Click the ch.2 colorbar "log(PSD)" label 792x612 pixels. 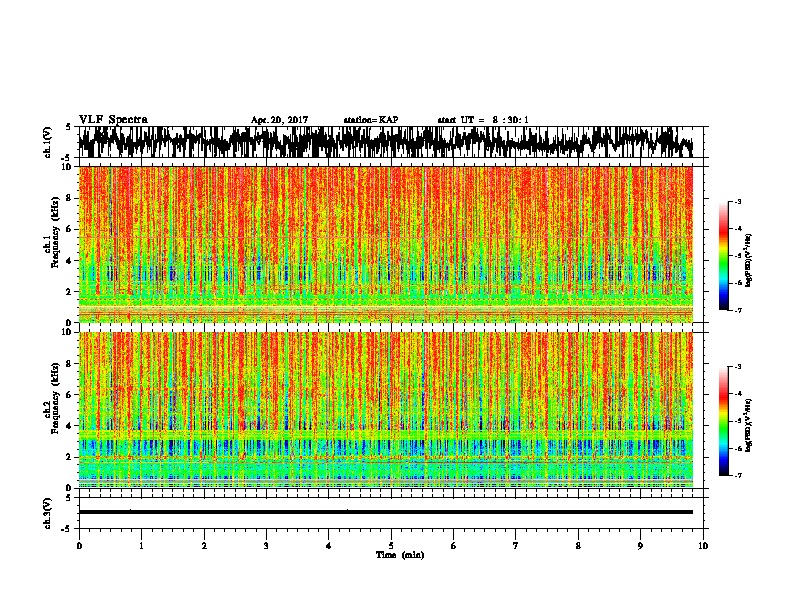coord(748,425)
